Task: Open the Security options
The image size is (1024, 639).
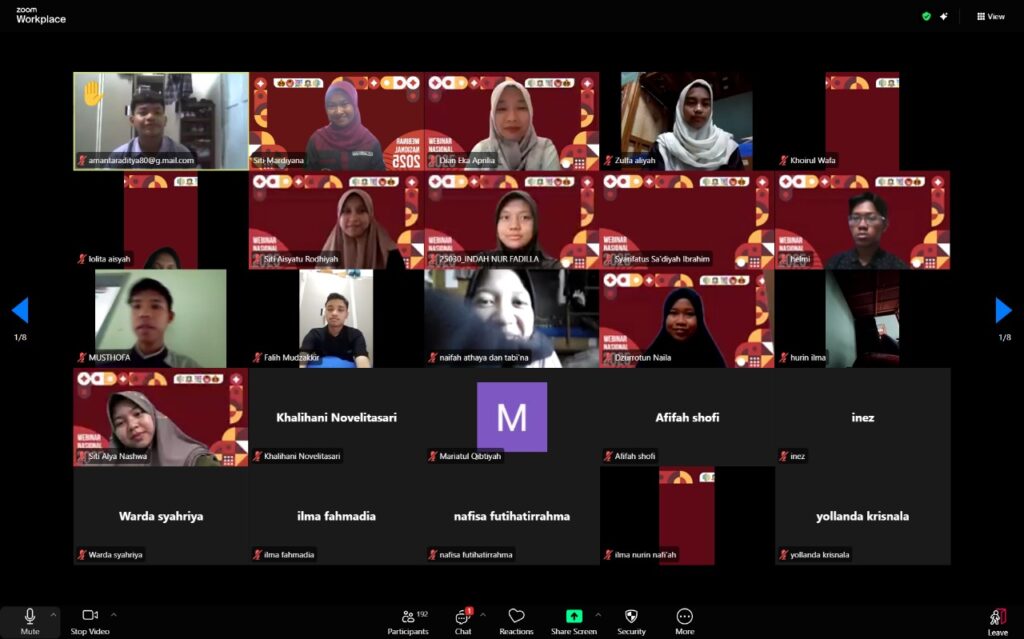Action: (631, 619)
